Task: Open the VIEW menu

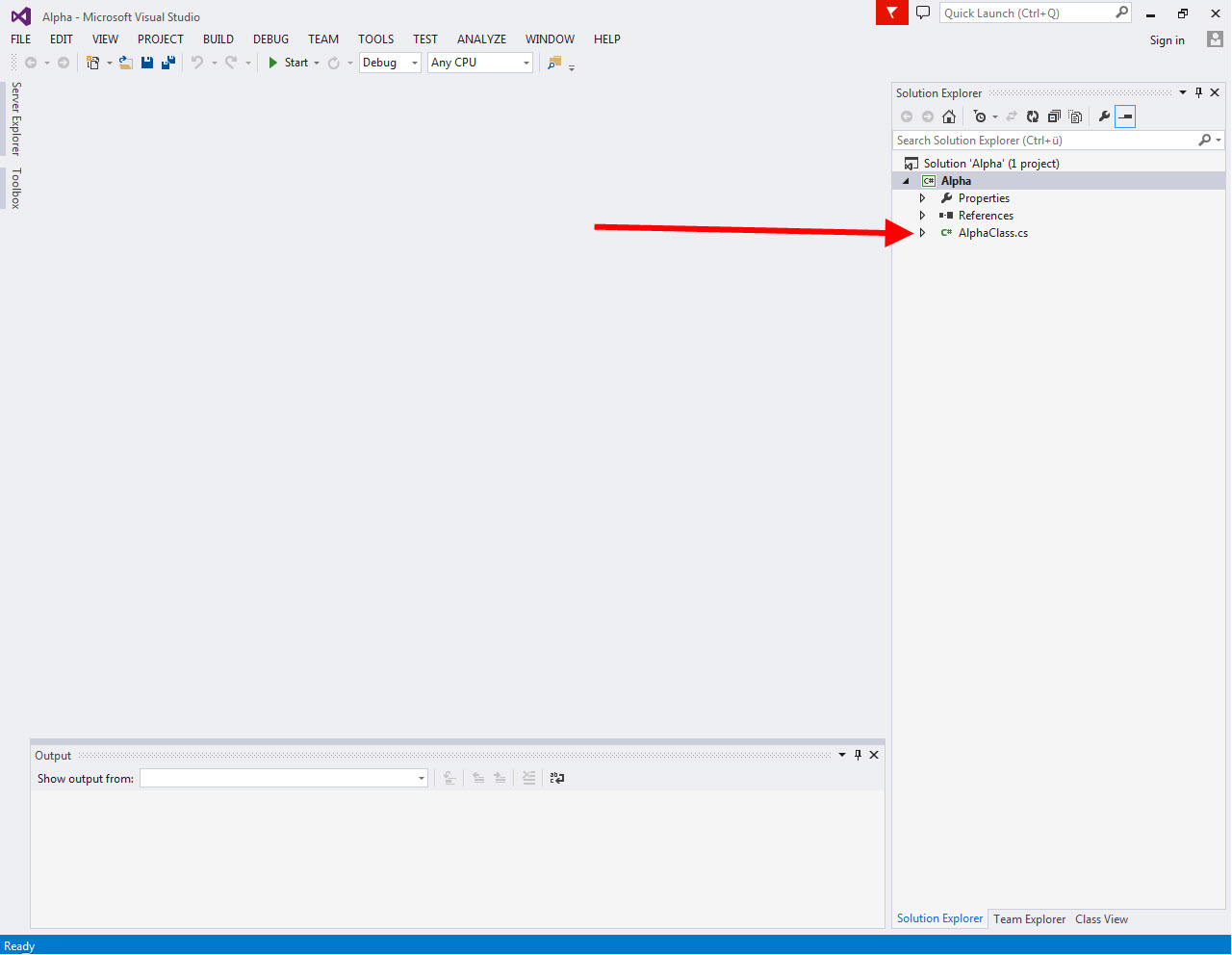Action: click(105, 39)
